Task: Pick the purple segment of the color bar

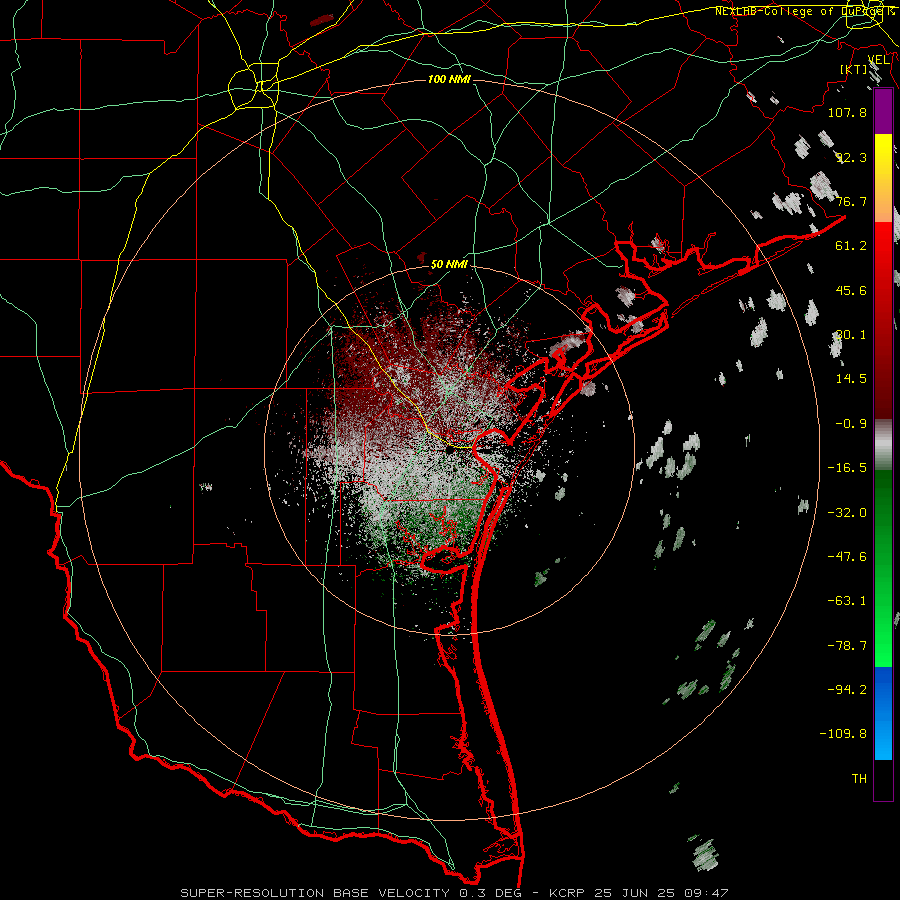Action: pyautogui.click(x=883, y=112)
